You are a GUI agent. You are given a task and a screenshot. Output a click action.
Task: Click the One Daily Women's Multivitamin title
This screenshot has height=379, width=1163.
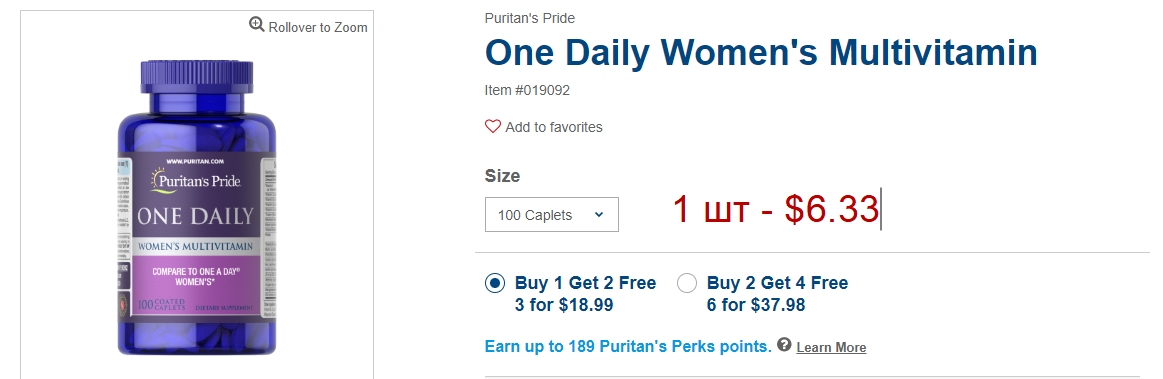(761, 53)
